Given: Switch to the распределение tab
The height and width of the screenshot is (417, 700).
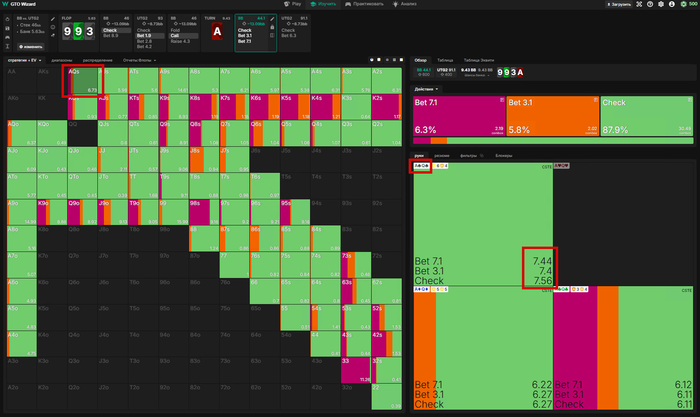Looking at the screenshot, I should click(97, 60).
